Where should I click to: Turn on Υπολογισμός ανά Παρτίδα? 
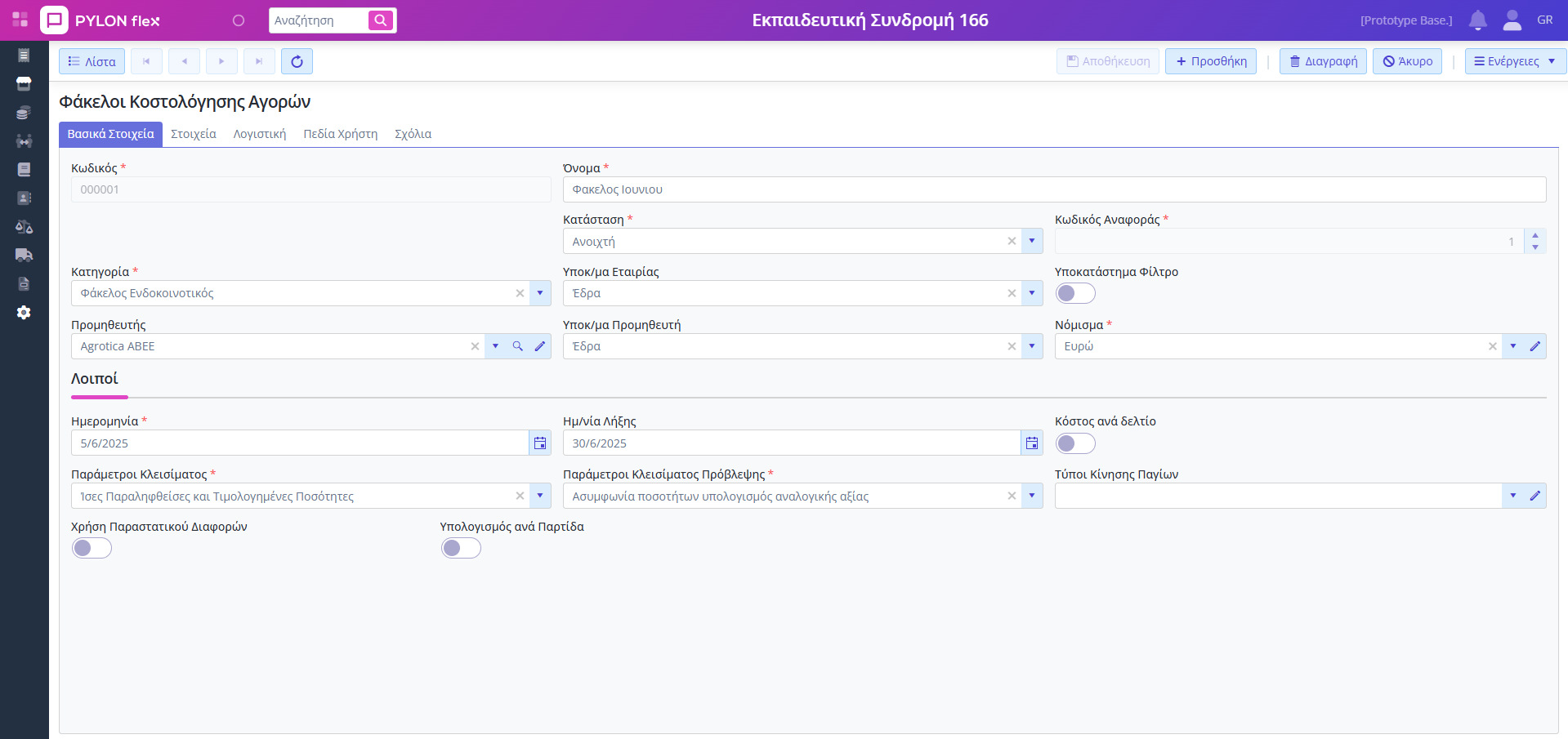[x=462, y=548]
